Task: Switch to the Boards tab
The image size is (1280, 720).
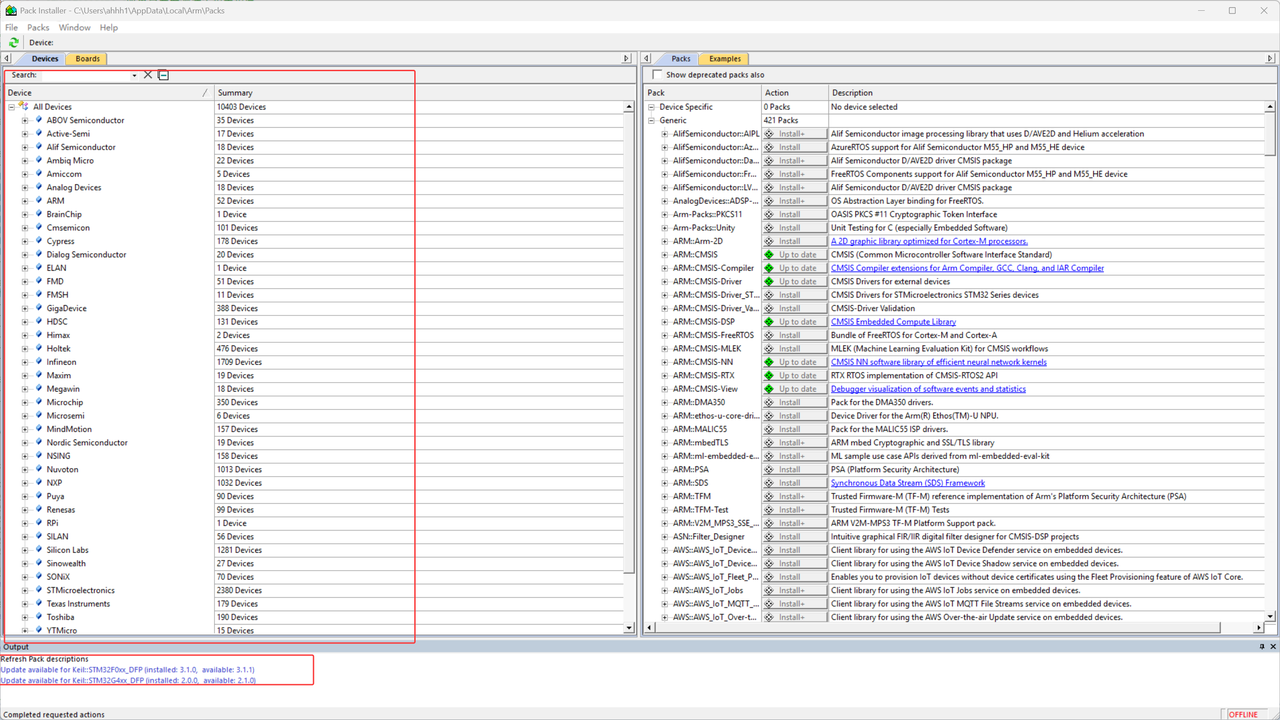Action: point(88,59)
